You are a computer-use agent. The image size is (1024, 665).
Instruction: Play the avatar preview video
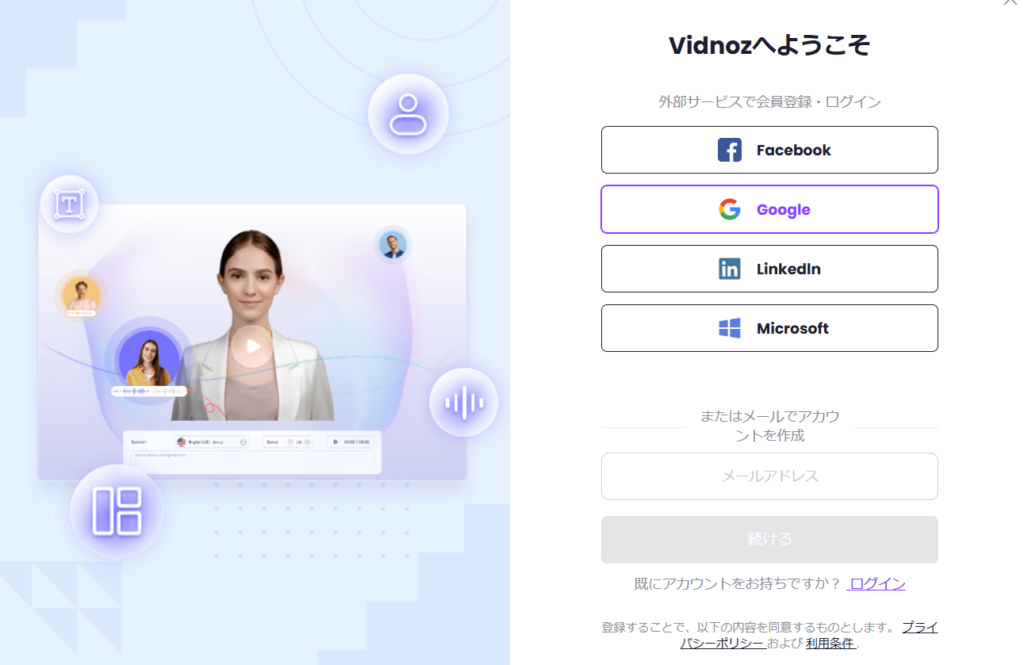coord(252,346)
